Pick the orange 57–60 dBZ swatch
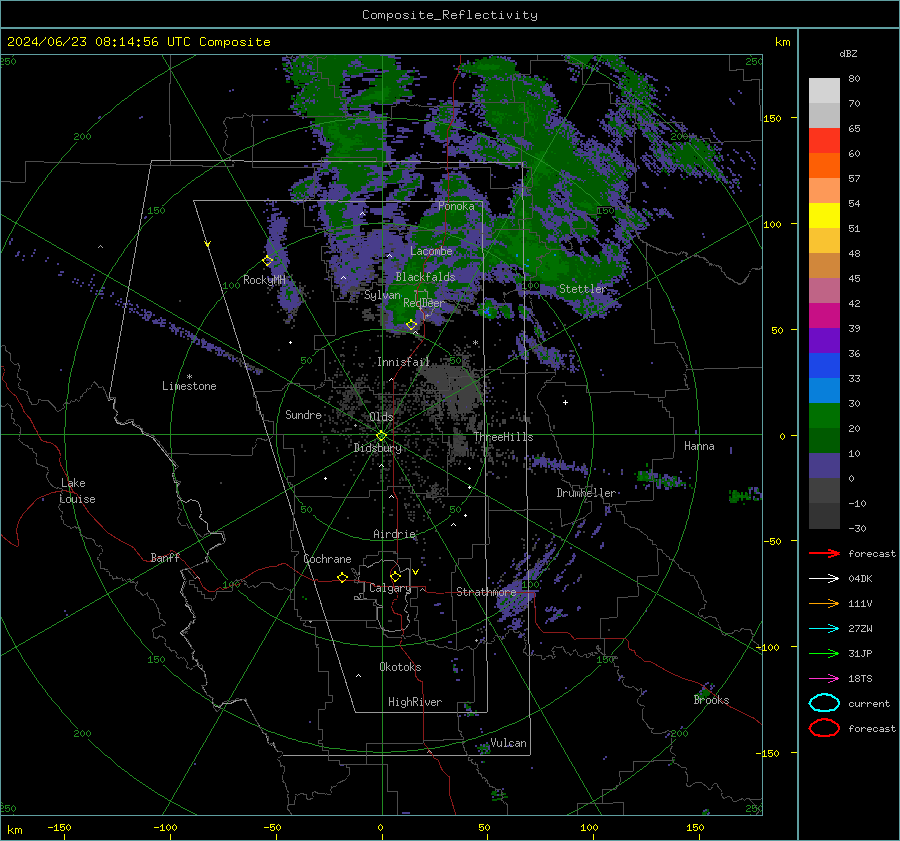 (x=824, y=166)
